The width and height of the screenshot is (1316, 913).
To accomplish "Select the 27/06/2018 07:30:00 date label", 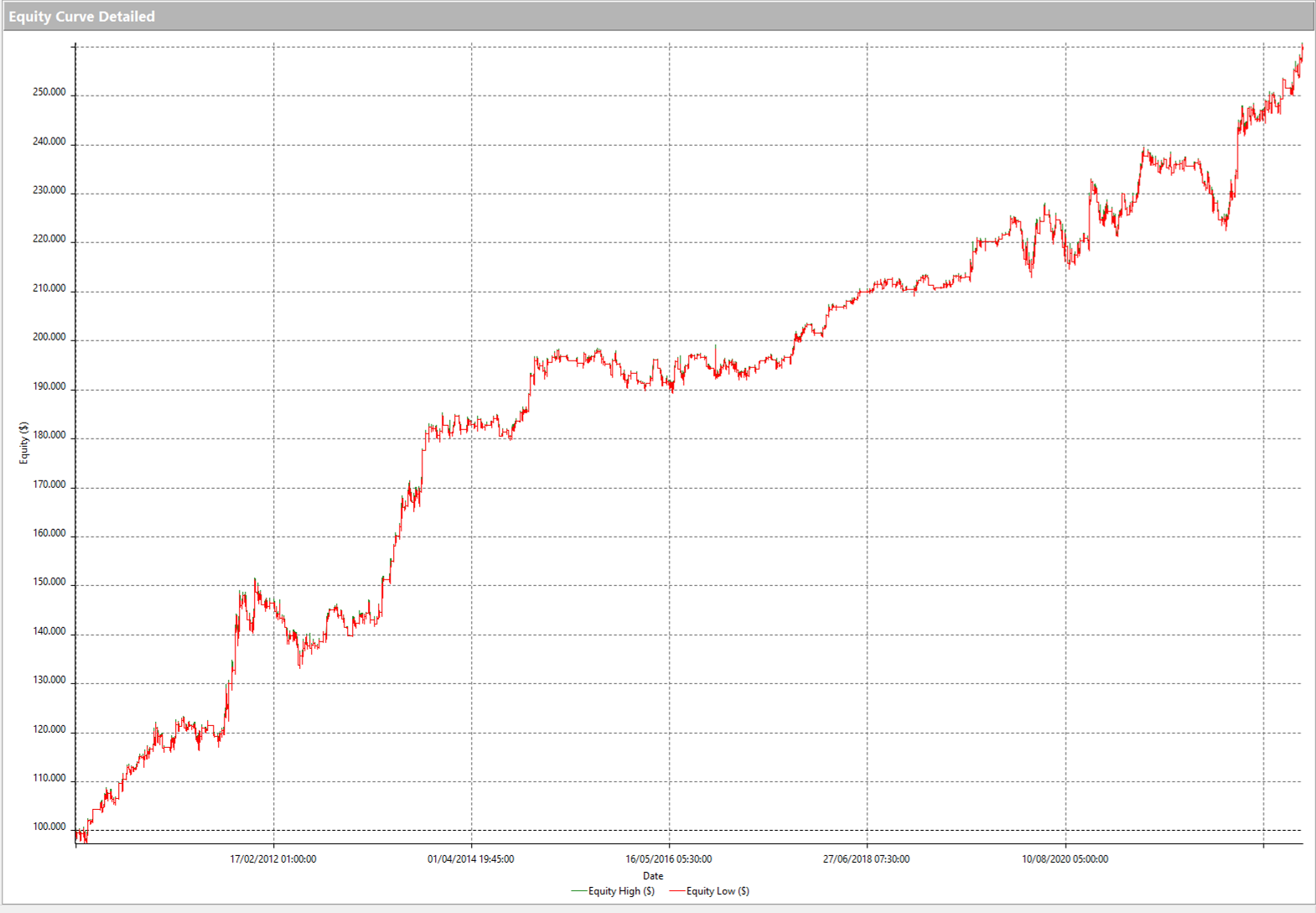I will [867, 859].
